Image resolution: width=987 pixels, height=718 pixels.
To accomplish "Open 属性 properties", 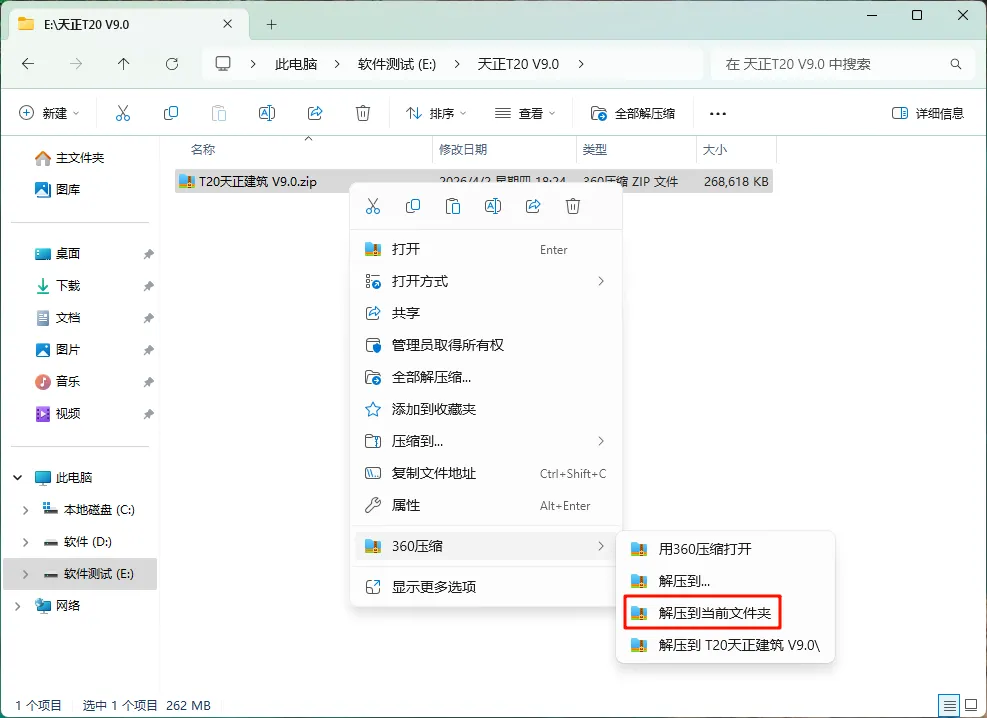I will [x=486, y=505].
